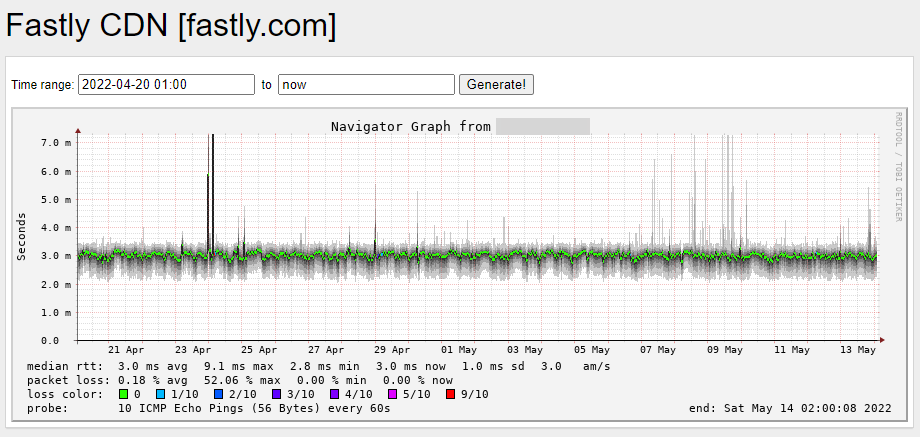Click the 11 May axis label
This screenshot has width=920, height=437.
pyautogui.click(x=792, y=350)
